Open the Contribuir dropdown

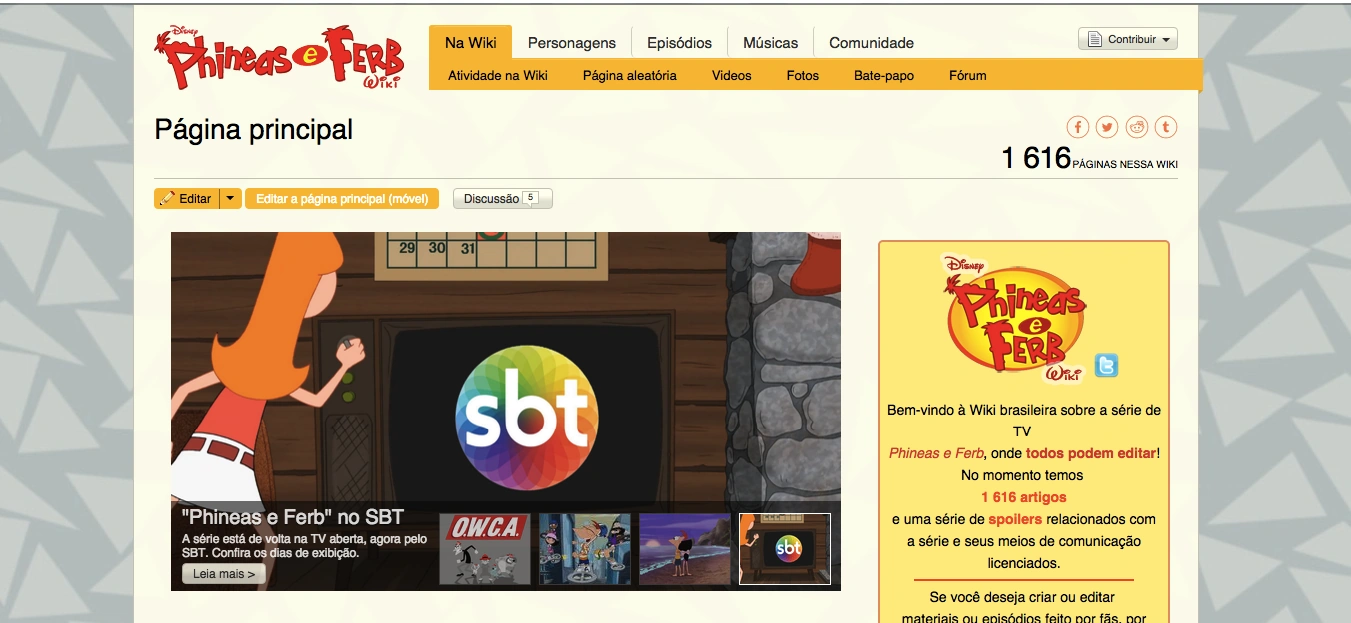click(x=1128, y=39)
